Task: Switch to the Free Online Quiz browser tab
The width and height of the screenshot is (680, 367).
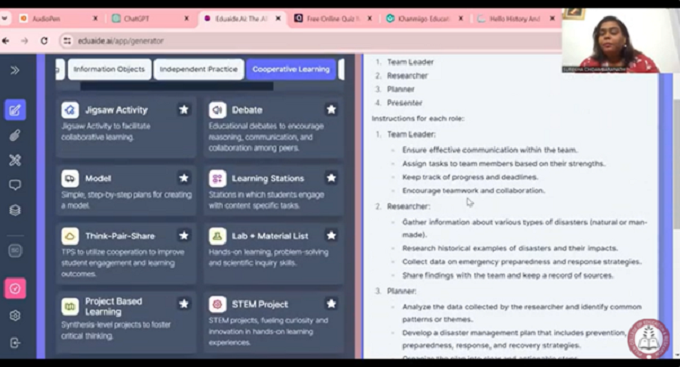Action: click(x=333, y=19)
